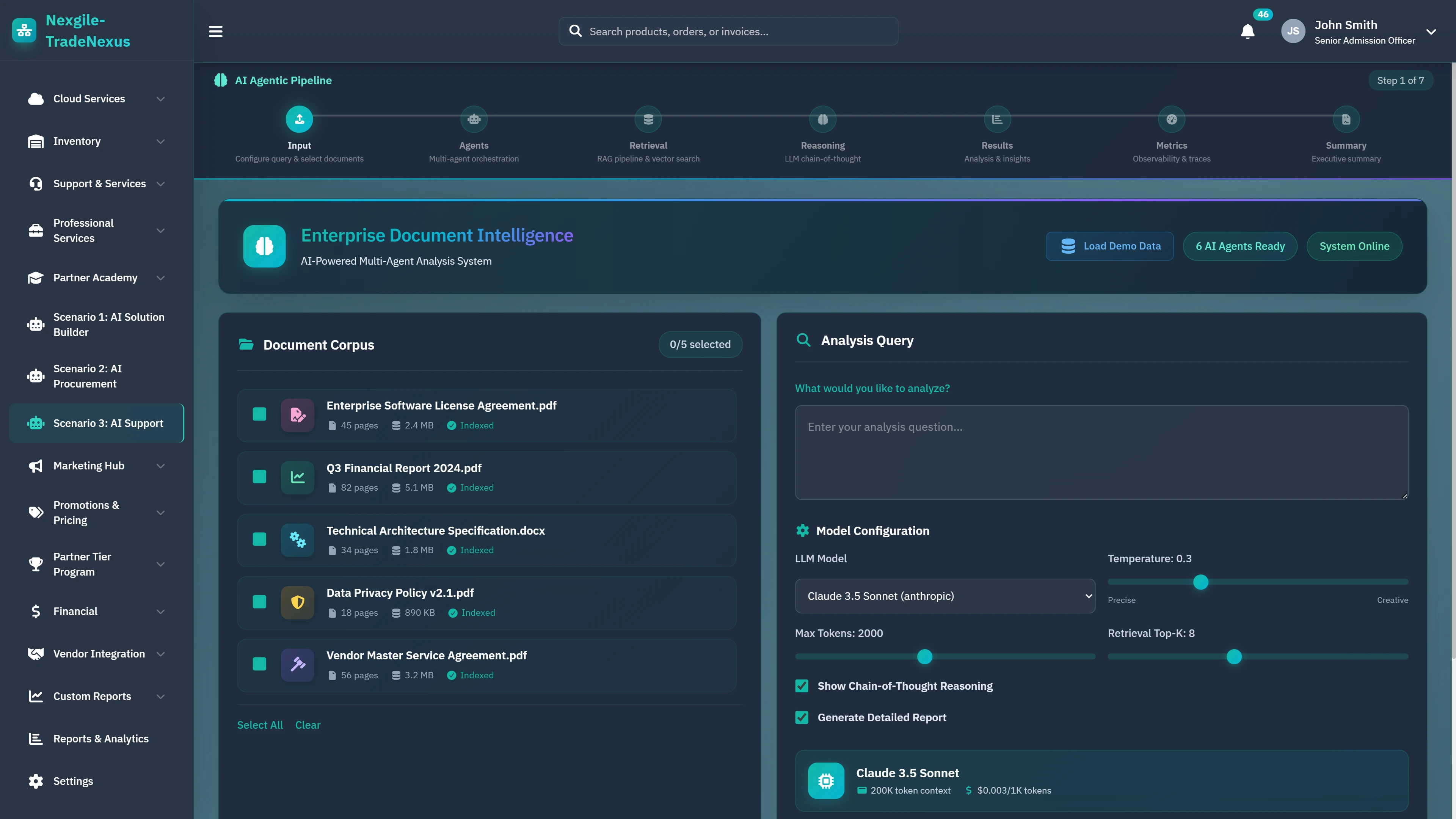Click the Agents step robot icon
This screenshot has height=819, width=1456.
tap(474, 119)
